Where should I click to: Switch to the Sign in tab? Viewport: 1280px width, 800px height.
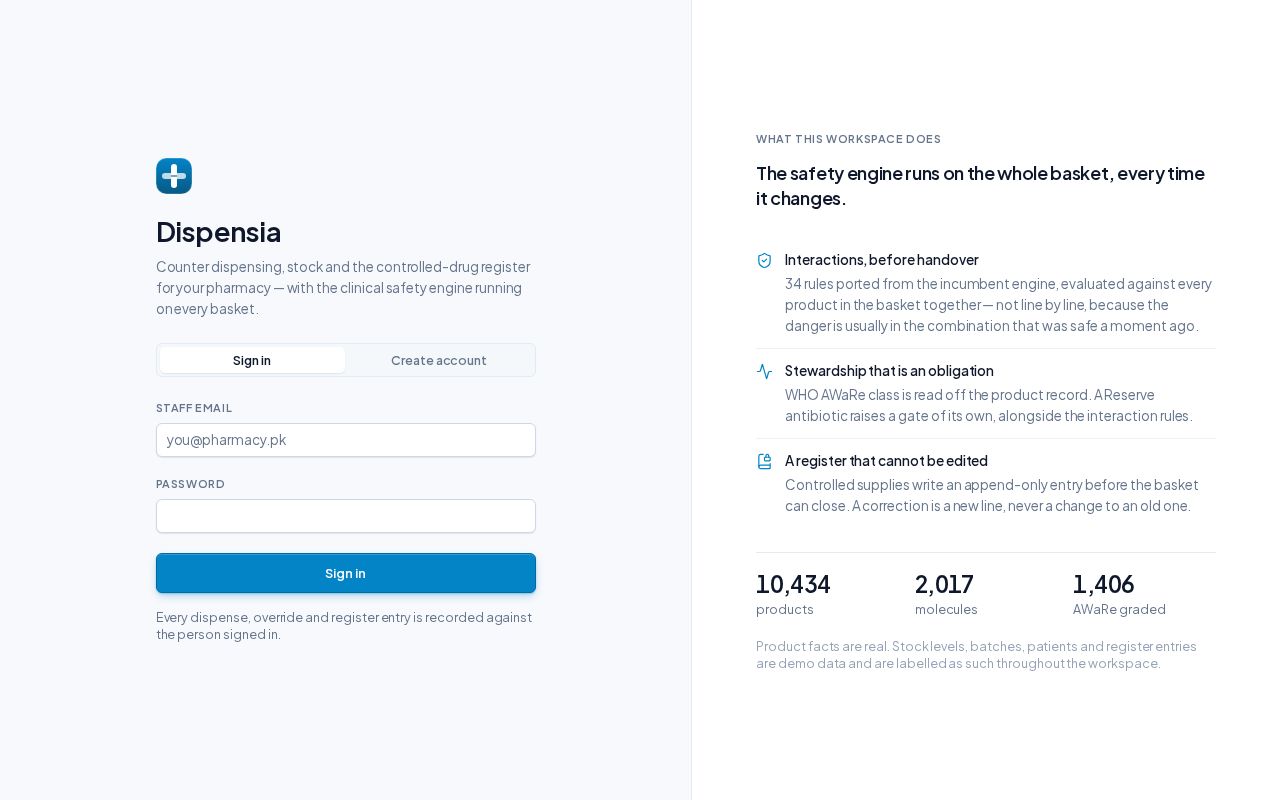tap(252, 360)
